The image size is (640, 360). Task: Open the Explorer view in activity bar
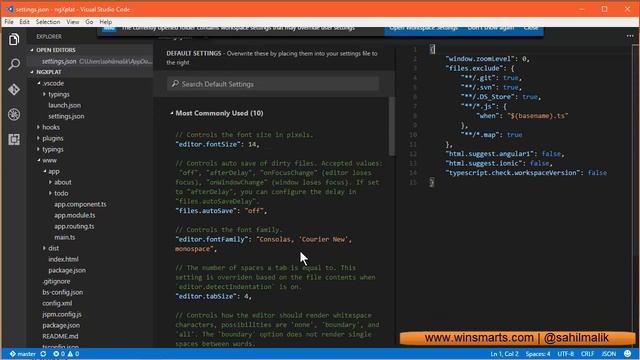pos(14,40)
